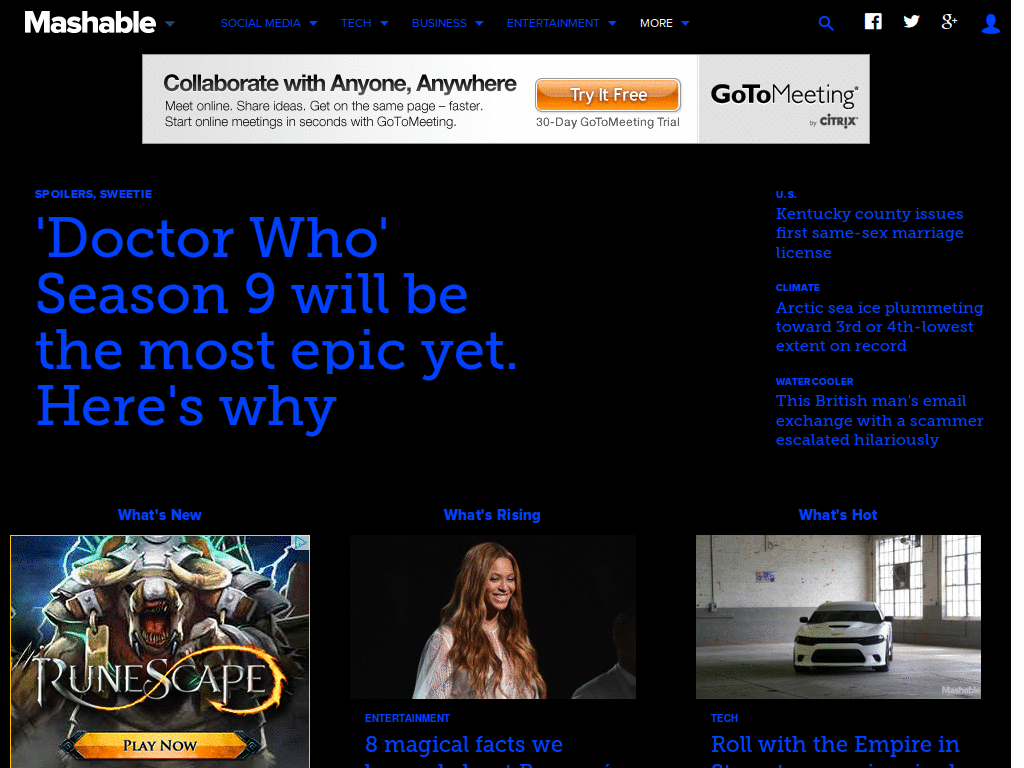Image resolution: width=1024 pixels, height=768 pixels.
Task: Click the Mashable logo
Action: 90,23
